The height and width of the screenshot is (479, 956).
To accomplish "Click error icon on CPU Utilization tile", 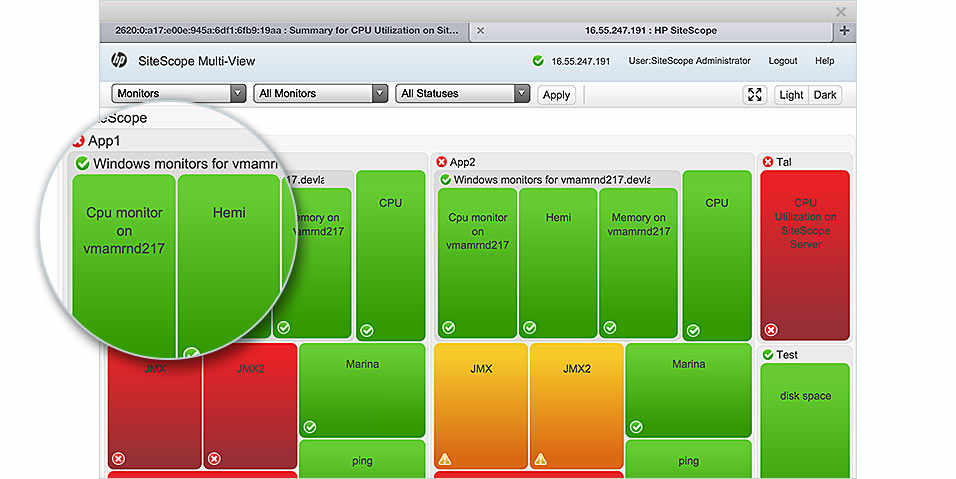I will (771, 330).
